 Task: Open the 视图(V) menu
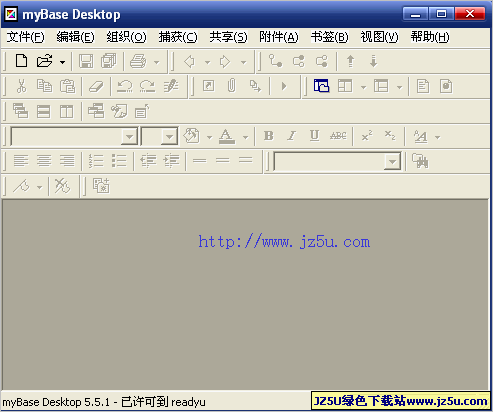click(379, 37)
